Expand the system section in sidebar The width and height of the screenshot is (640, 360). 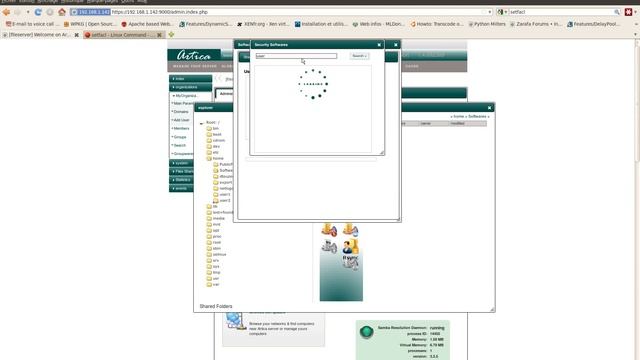coord(181,163)
